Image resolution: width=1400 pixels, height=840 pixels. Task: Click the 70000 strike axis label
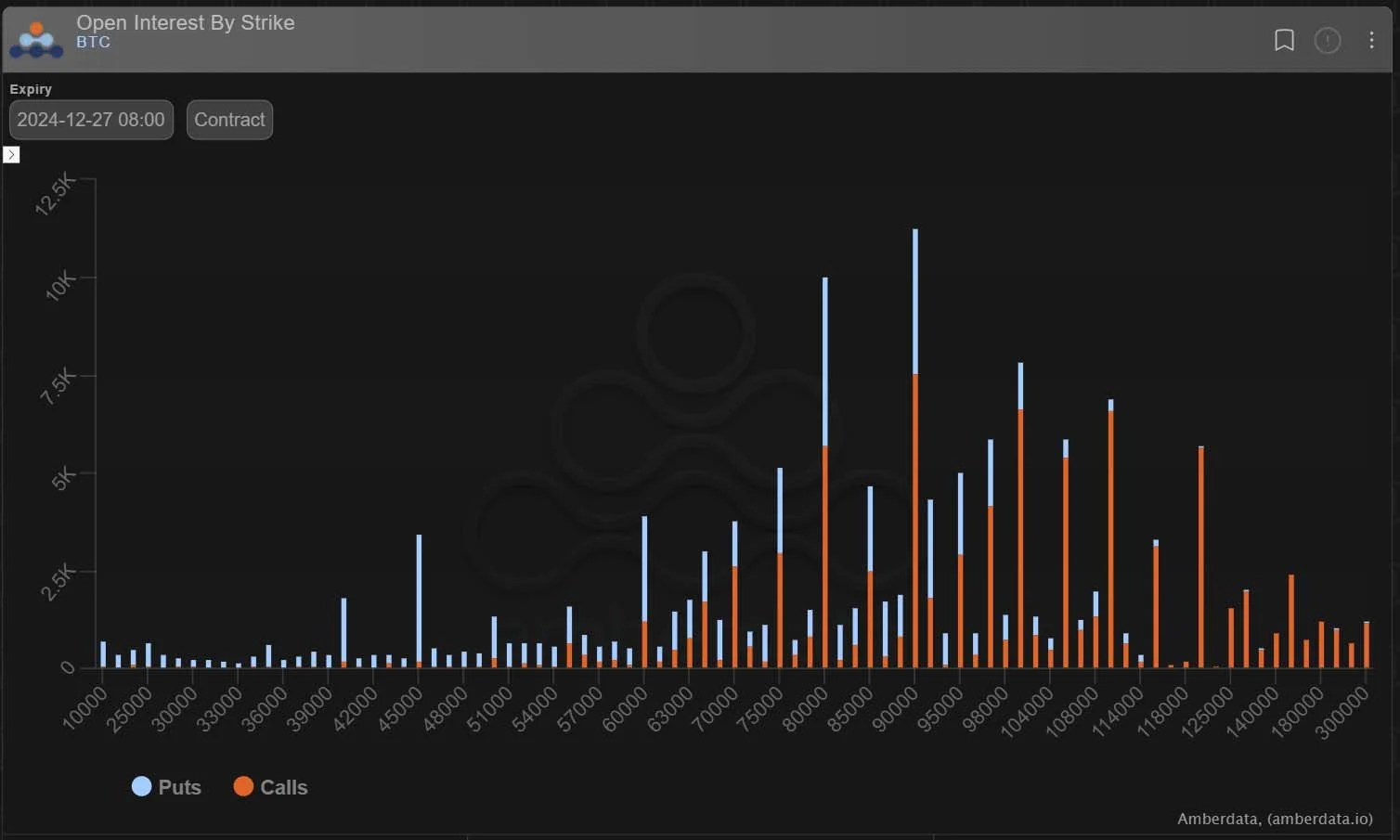tap(715, 710)
